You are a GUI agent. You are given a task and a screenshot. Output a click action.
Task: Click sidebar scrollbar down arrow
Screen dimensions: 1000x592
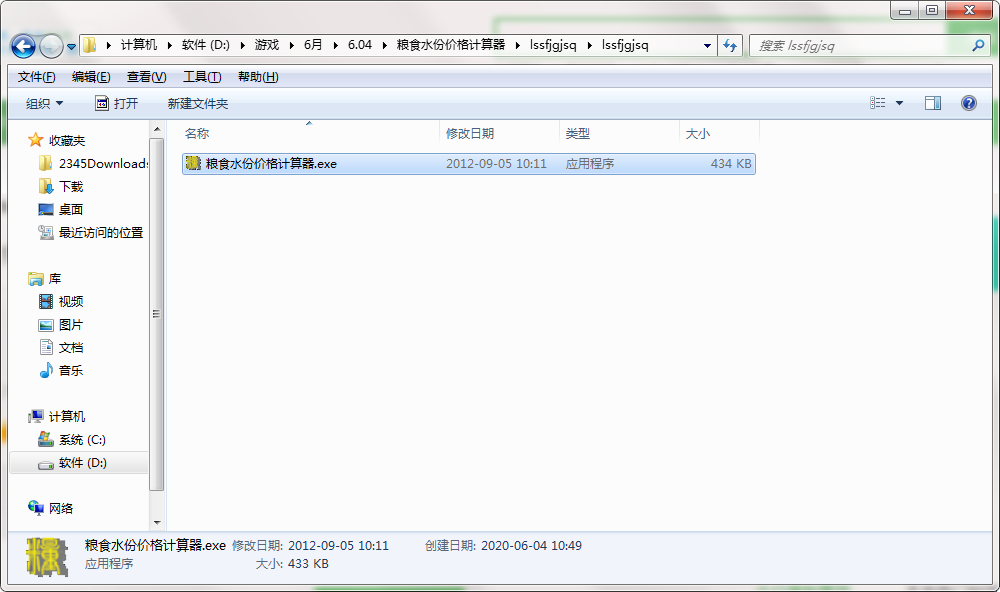click(x=157, y=522)
